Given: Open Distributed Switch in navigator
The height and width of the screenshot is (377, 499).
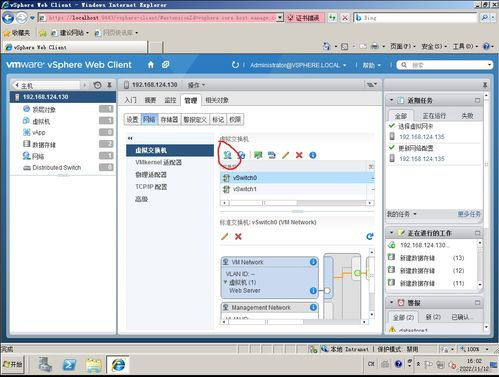Looking at the screenshot, I should coord(57,167).
